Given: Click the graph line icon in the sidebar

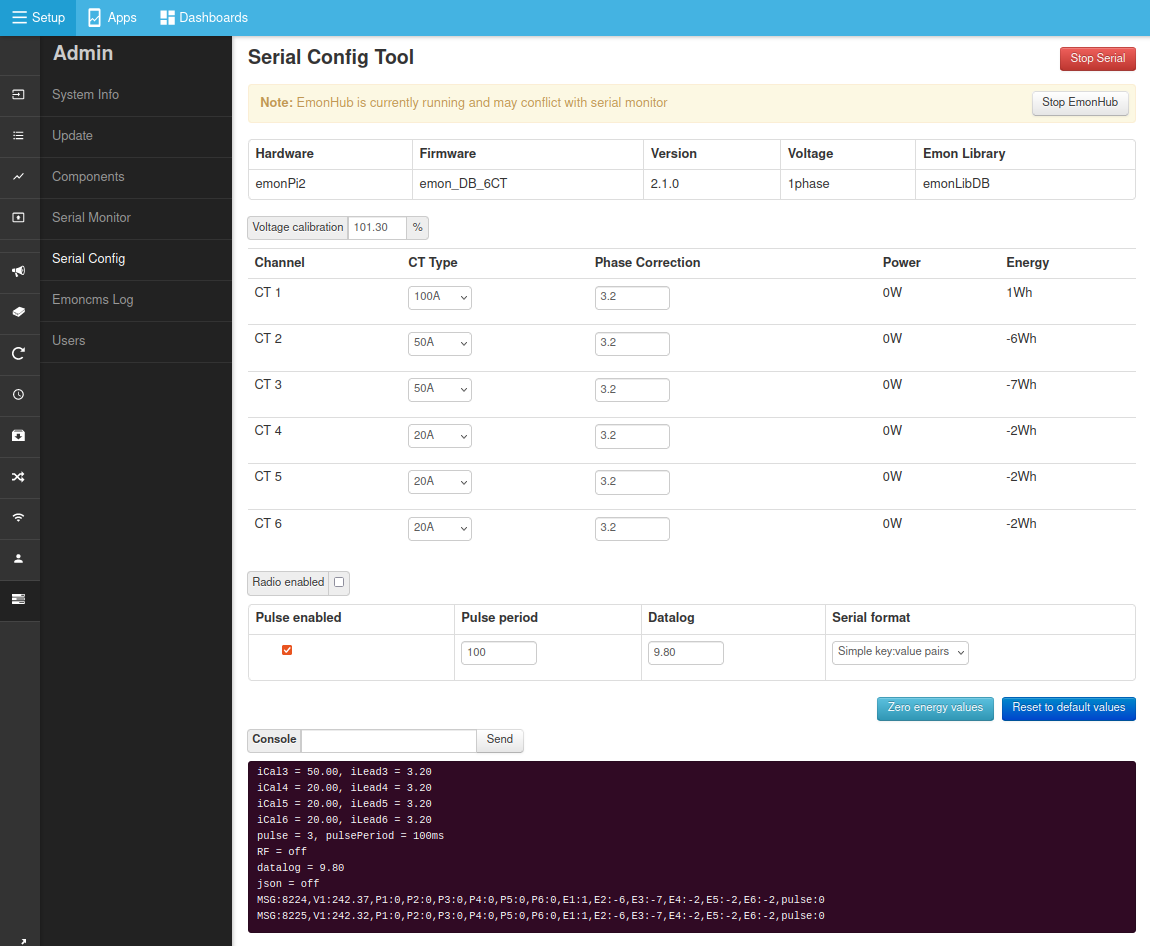Looking at the screenshot, I should click(x=18, y=177).
